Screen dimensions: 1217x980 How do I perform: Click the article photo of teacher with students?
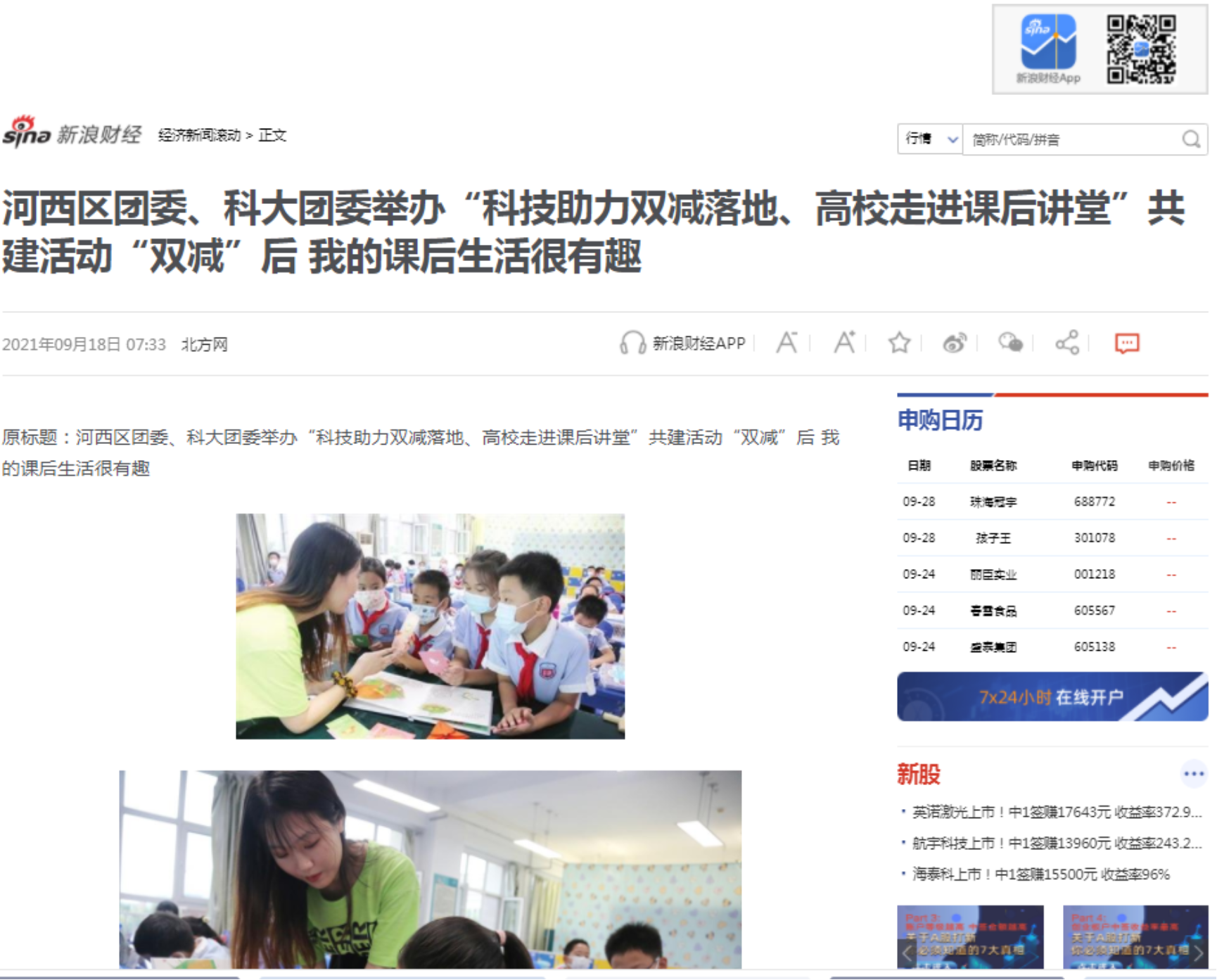[x=430, y=626]
